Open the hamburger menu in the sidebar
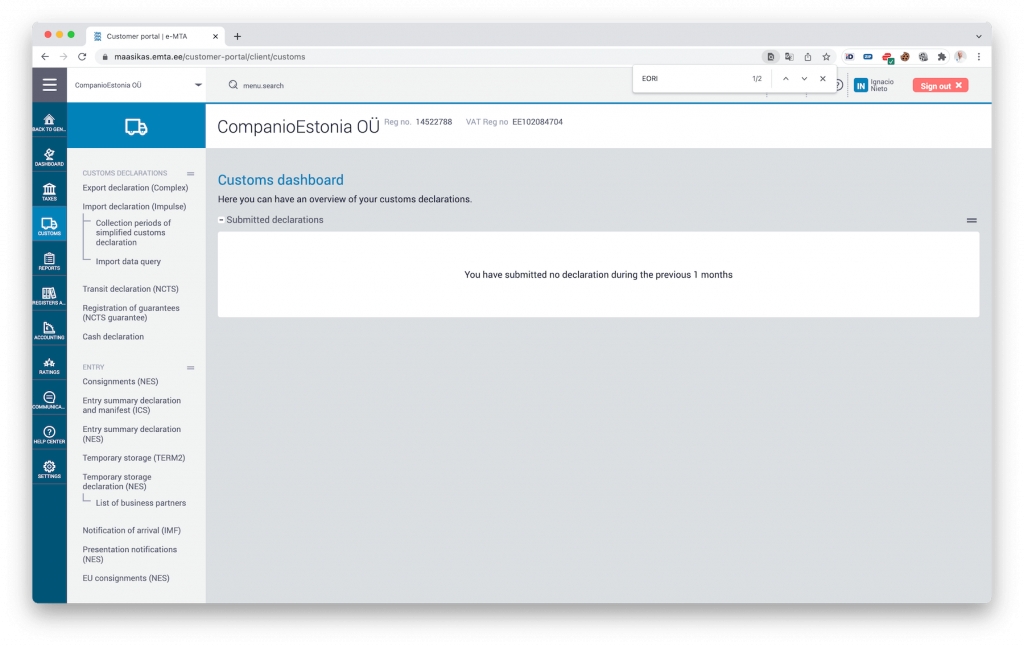Viewport: 1024px width, 646px height. pos(50,85)
